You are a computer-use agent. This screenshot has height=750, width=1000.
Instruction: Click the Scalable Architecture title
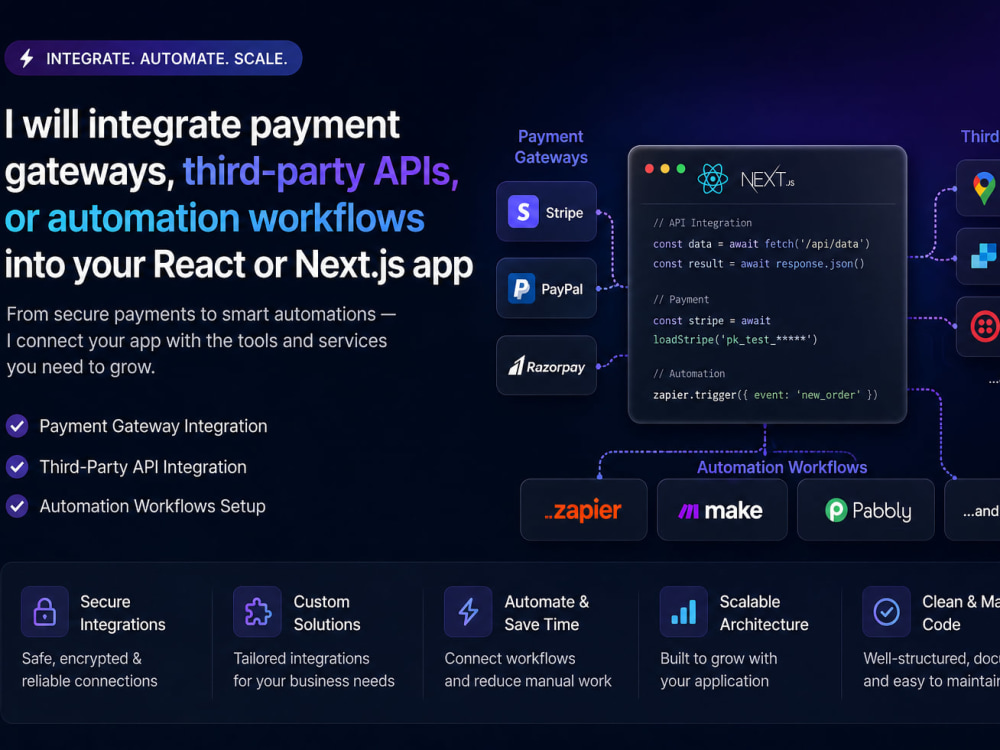tap(764, 613)
